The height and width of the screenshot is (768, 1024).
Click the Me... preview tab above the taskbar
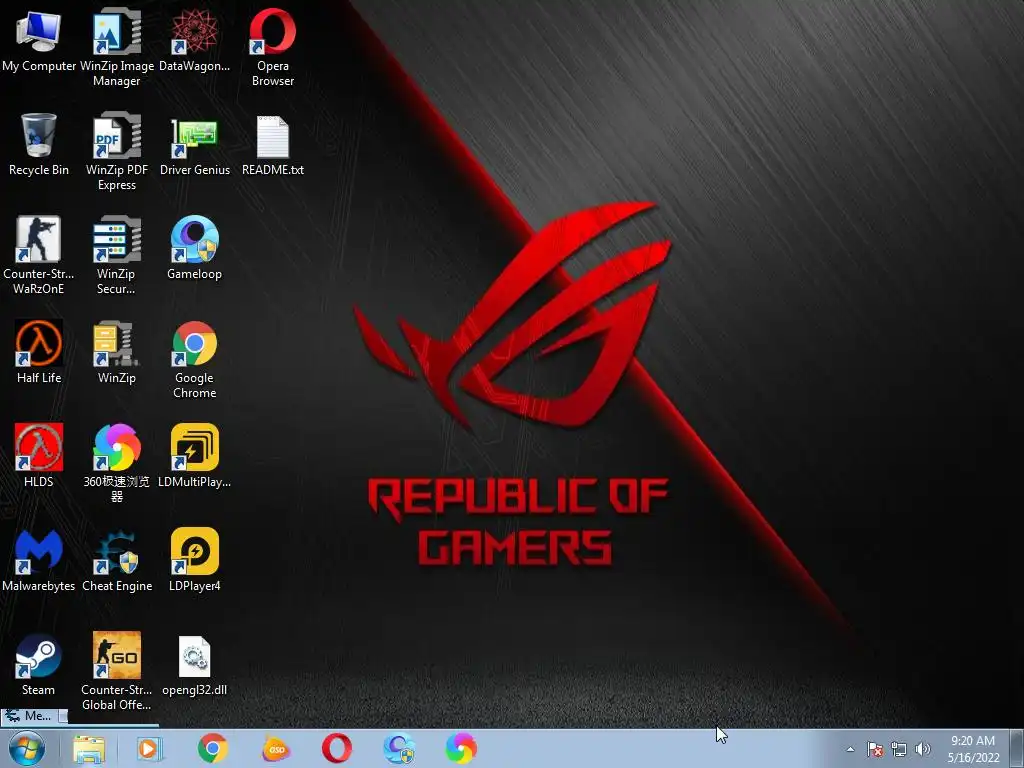point(34,716)
